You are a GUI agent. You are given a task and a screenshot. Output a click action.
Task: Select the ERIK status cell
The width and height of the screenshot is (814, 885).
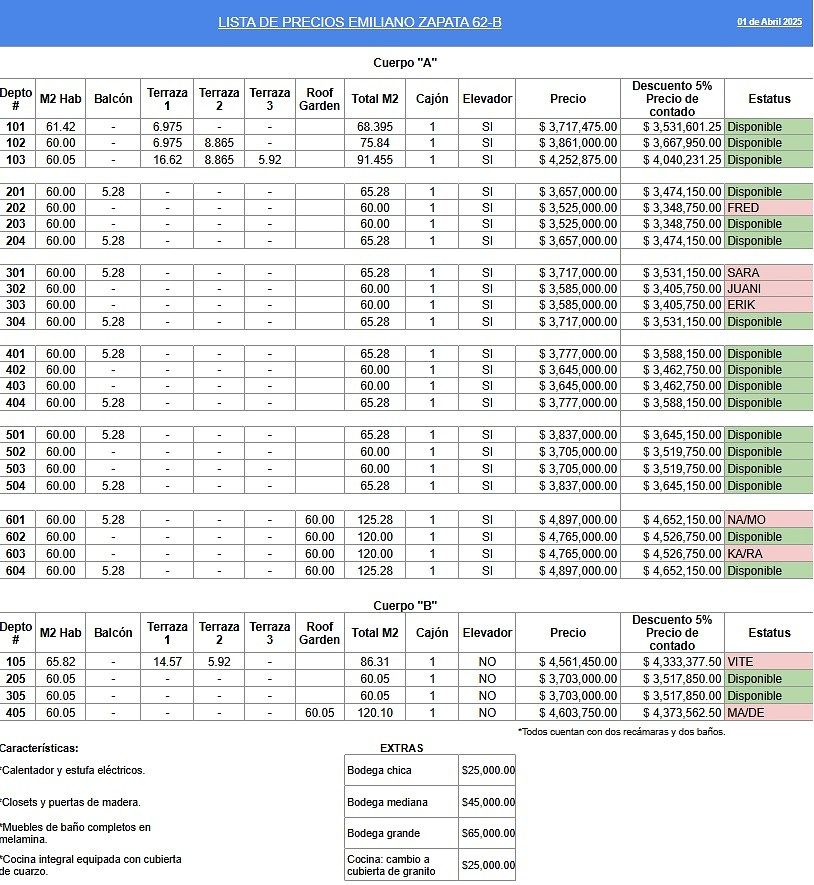(767, 305)
